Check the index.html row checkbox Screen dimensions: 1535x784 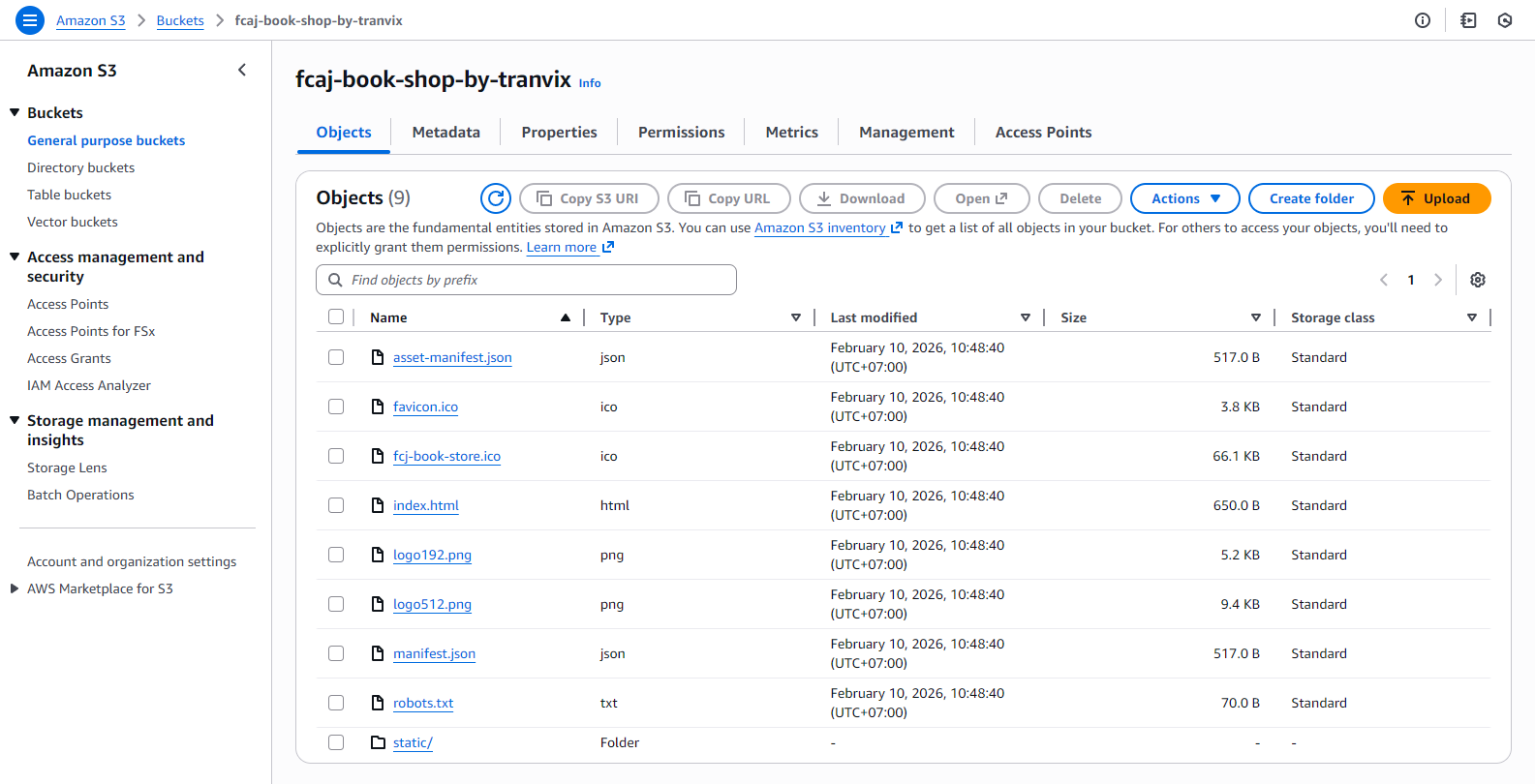tap(336, 505)
